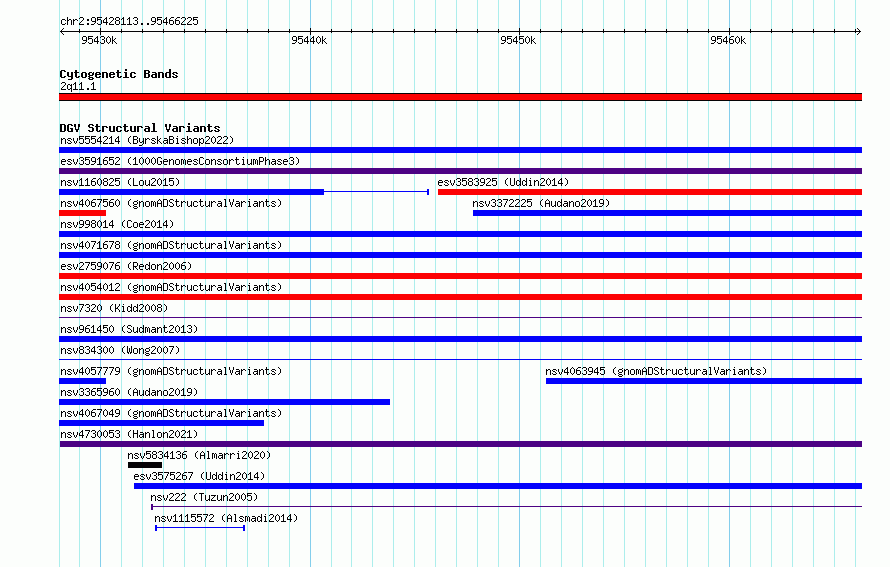Click the nsv998014 (Coe2014) label
The height and width of the screenshot is (567, 890).
tap(117, 224)
